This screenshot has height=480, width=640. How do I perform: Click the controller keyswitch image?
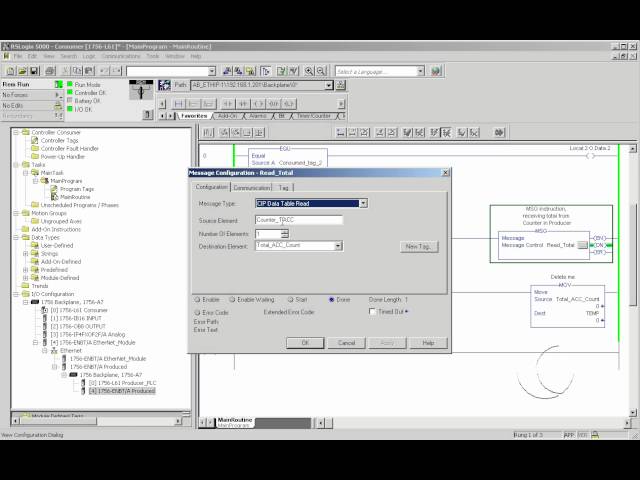(141, 90)
